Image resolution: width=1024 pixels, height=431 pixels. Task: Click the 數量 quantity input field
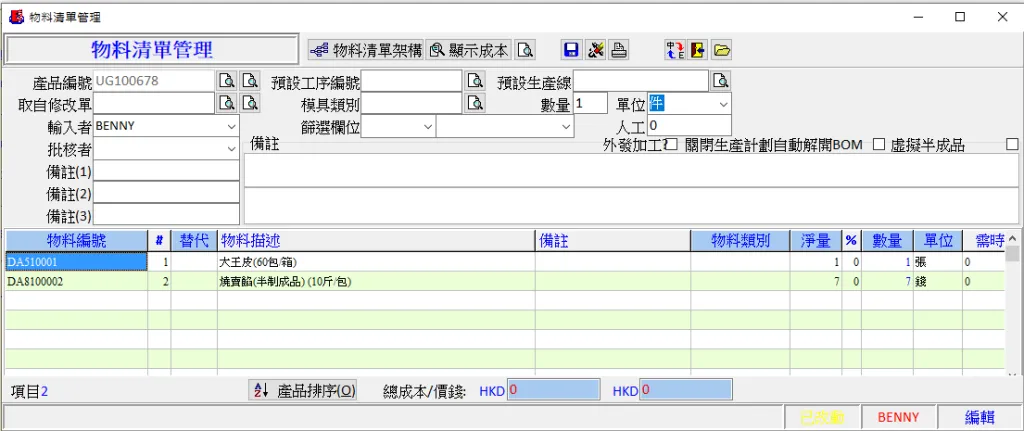point(590,103)
